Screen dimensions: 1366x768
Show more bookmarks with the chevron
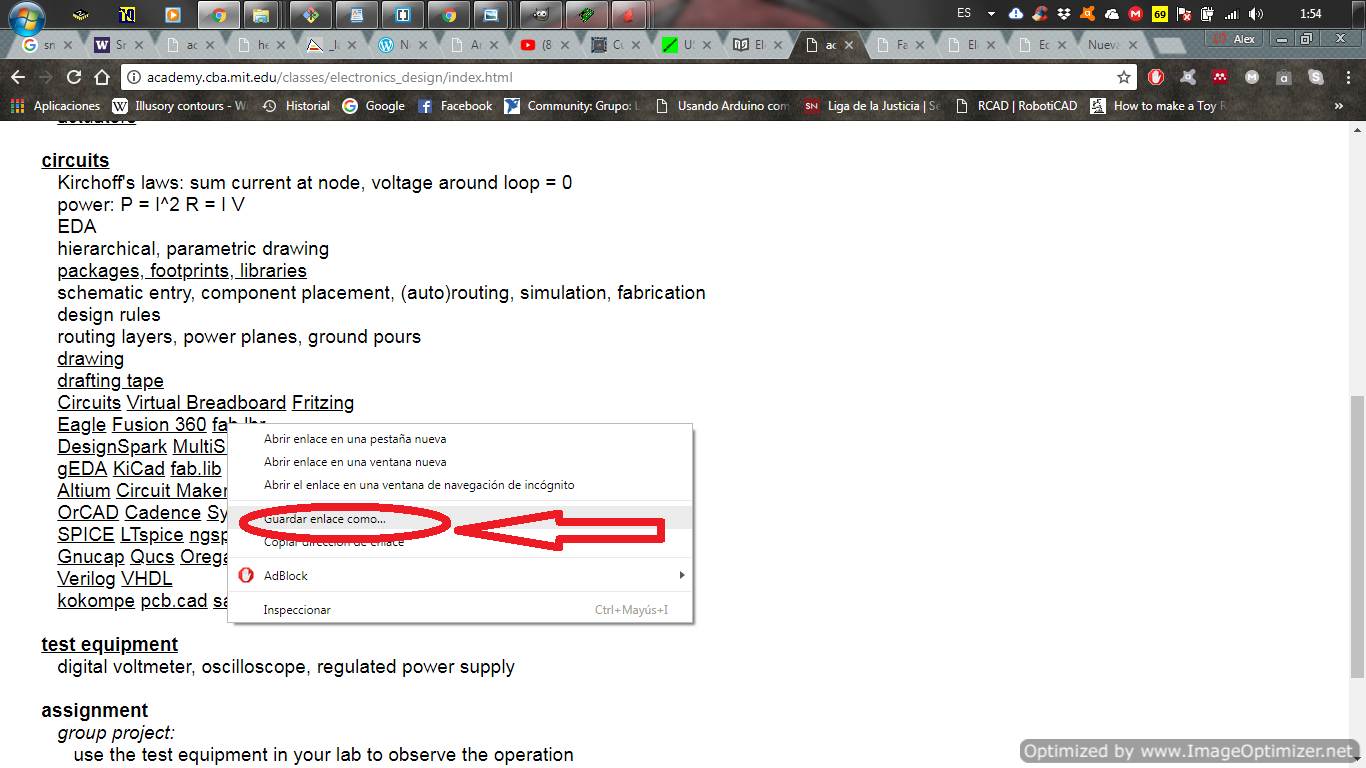(x=1339, y=106)
